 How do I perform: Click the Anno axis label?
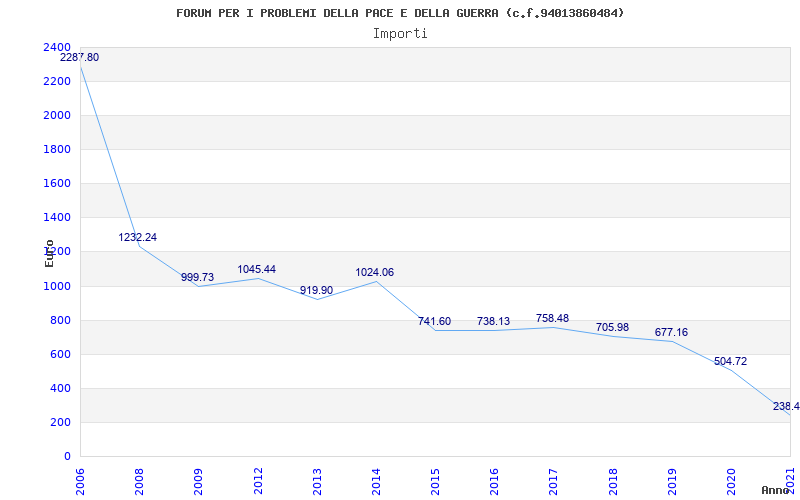click(776, 490)
